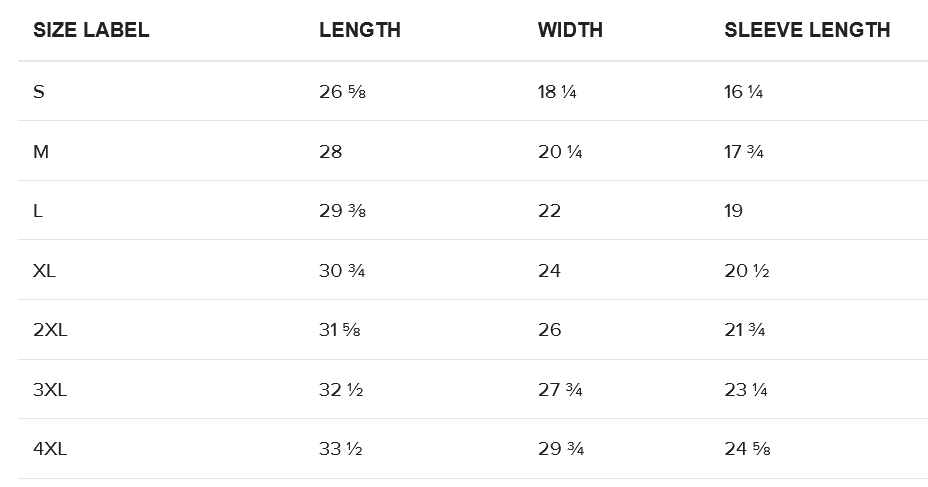Click the SLEEVE LENGTH column header
The width and height of the screenshot is (928, 487).
pyautogui.click(x=807, y=30)
